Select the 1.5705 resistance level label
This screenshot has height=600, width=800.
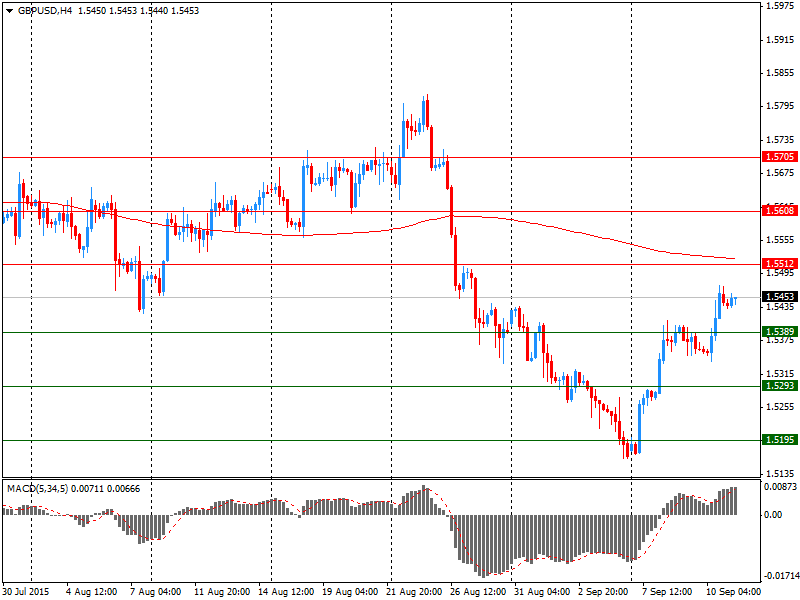click(780, 157)
